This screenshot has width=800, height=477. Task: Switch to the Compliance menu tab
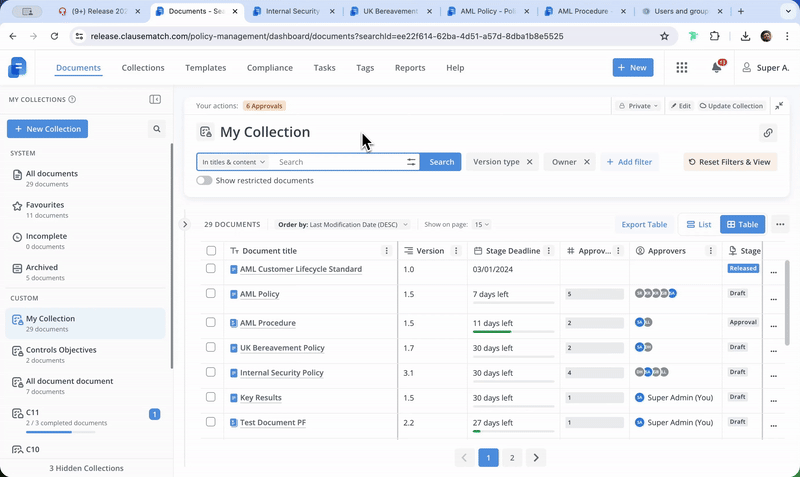click(269, 68)
